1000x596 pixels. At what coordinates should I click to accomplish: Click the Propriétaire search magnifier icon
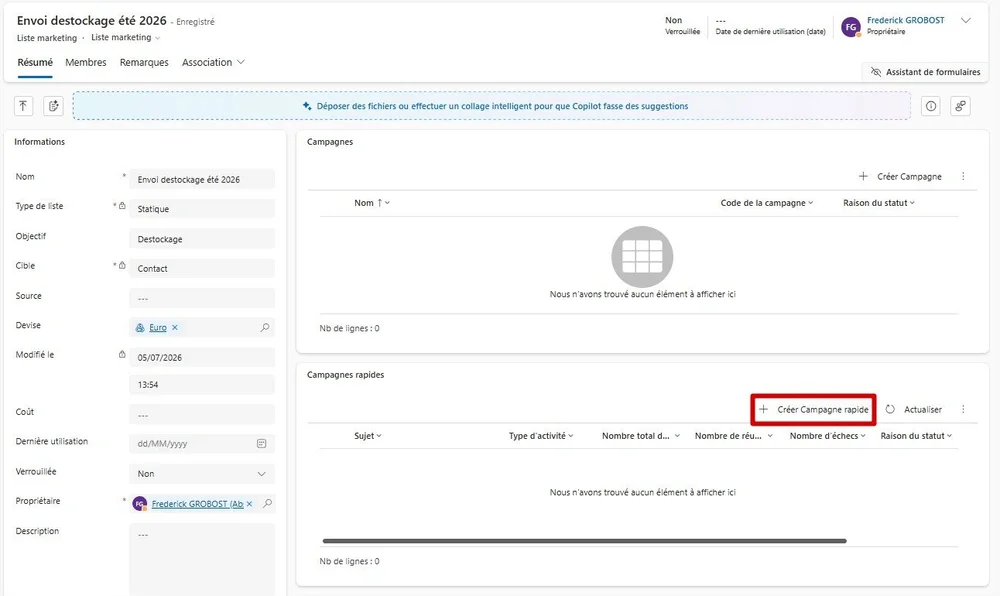click(267, 504)
